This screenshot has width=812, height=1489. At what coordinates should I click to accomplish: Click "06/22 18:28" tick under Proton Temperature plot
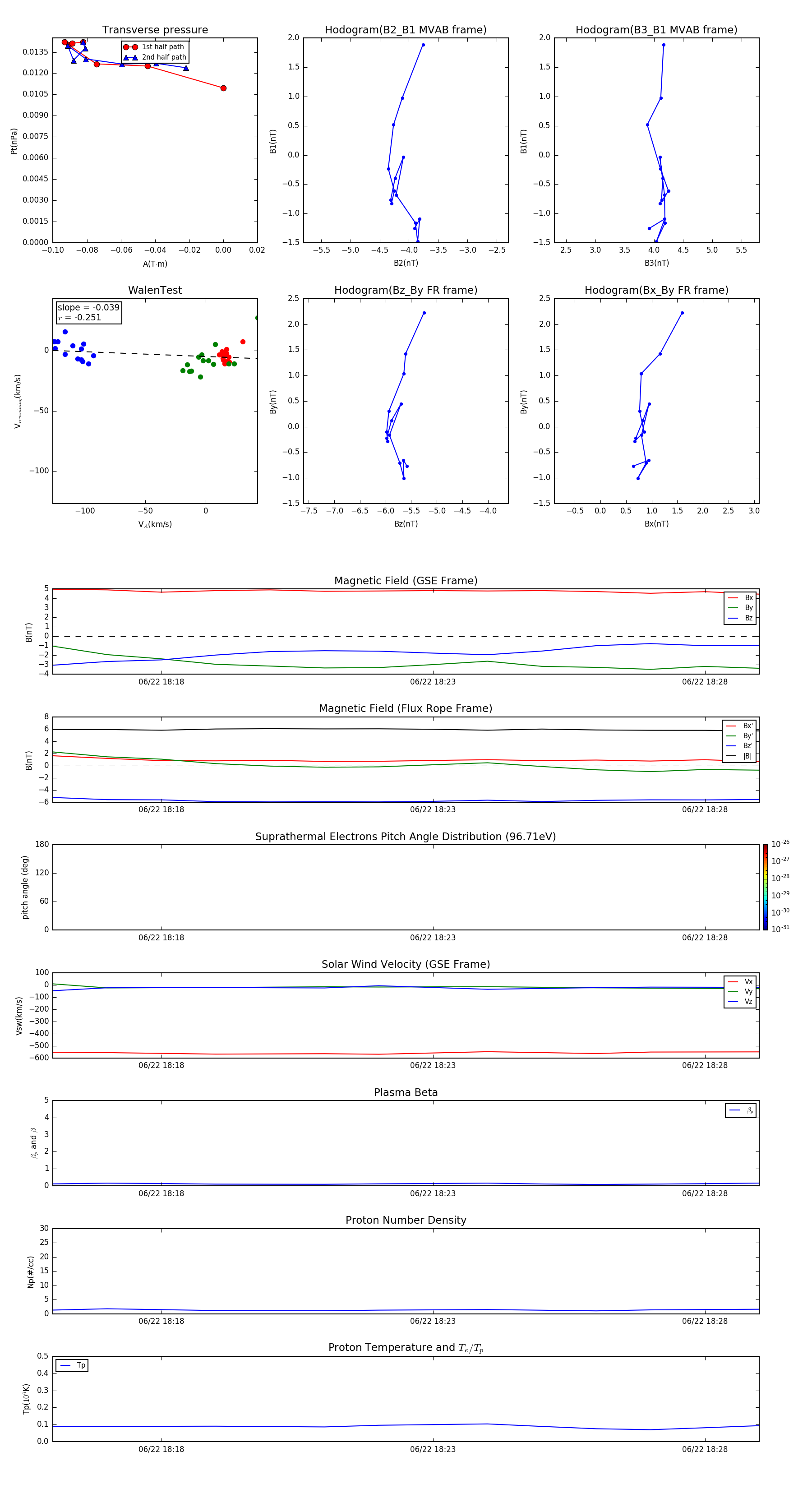coord(705,1449)
